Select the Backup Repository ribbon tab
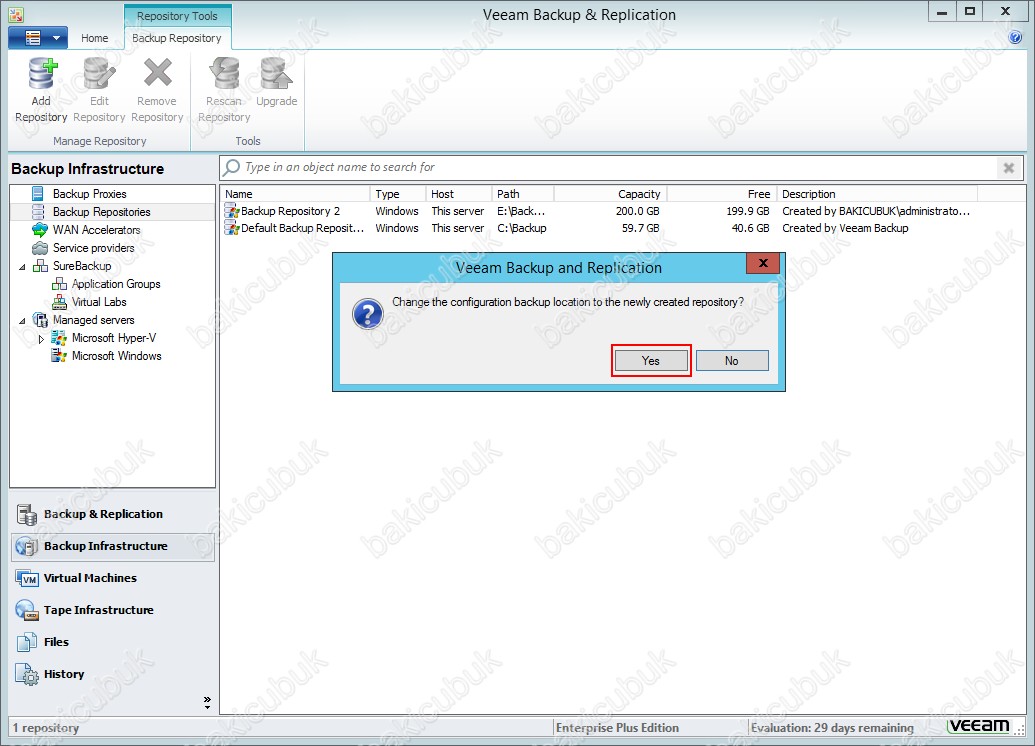This screenshot has width=1035, height=746. coord(176,38)
